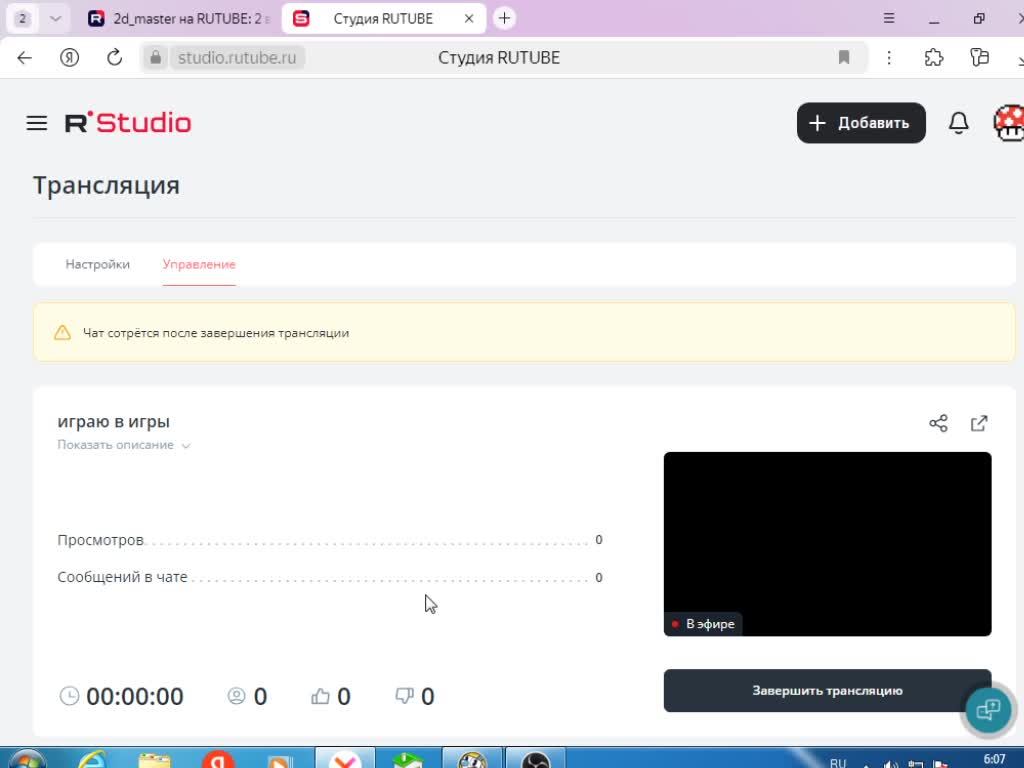Click the chat deletion warning text
Screen dimensions: 1024x768
[x=216, y=333]
